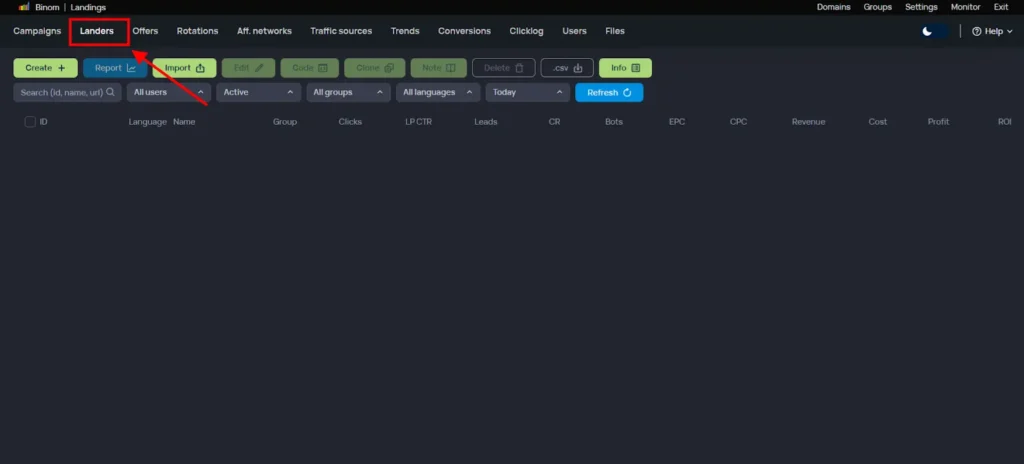This screenshot has height=464, width=1024.
Task: Expand the All users dropdown
Action: point(168,92)
